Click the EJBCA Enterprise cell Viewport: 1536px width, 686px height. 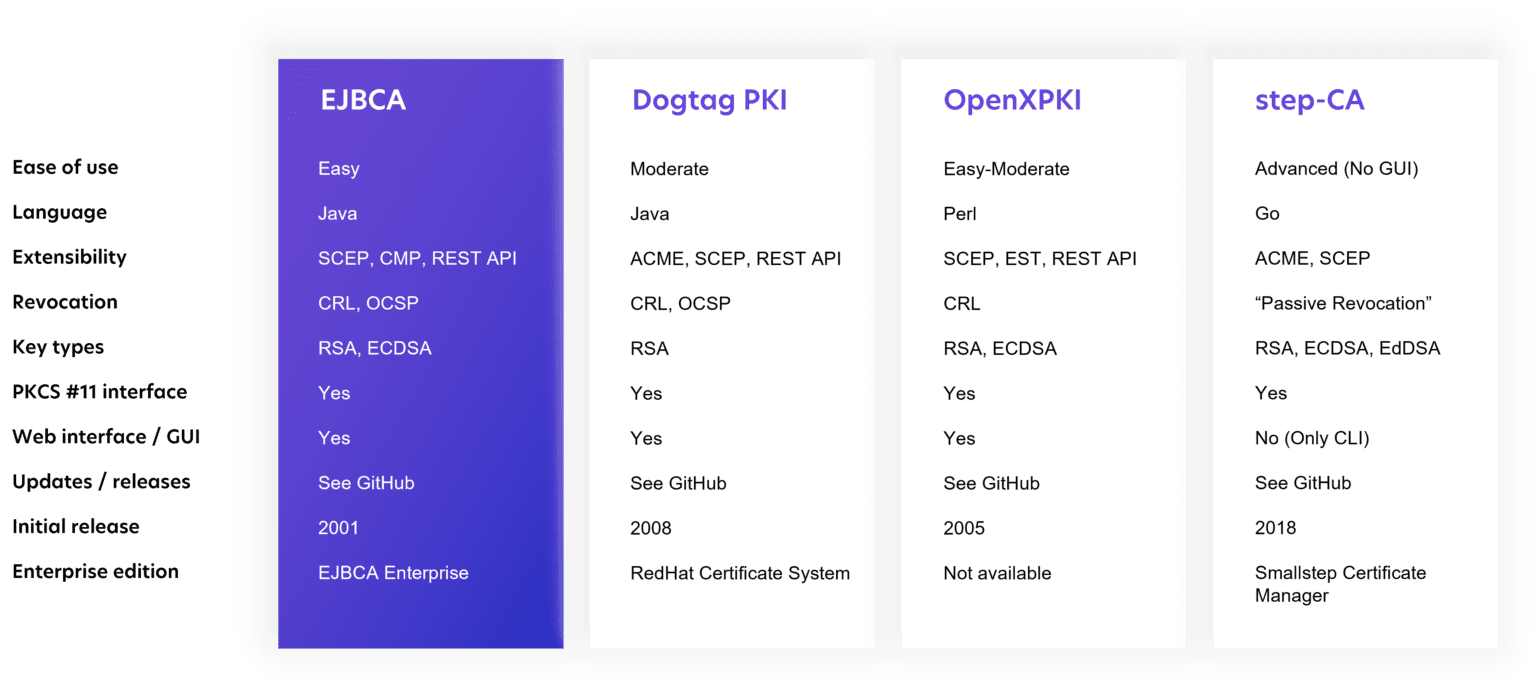393,572
